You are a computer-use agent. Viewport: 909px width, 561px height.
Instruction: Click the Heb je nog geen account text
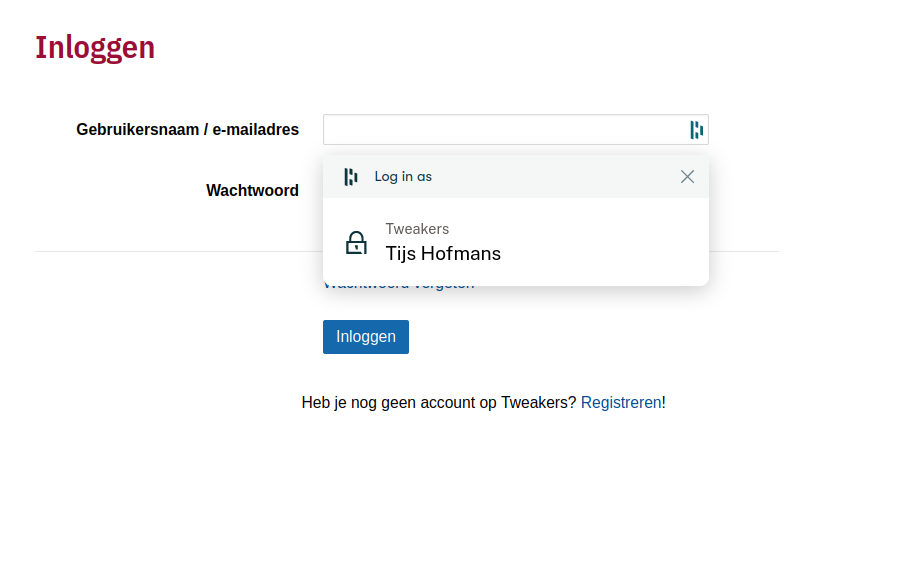pyautogui.click(x=438, y=403)
